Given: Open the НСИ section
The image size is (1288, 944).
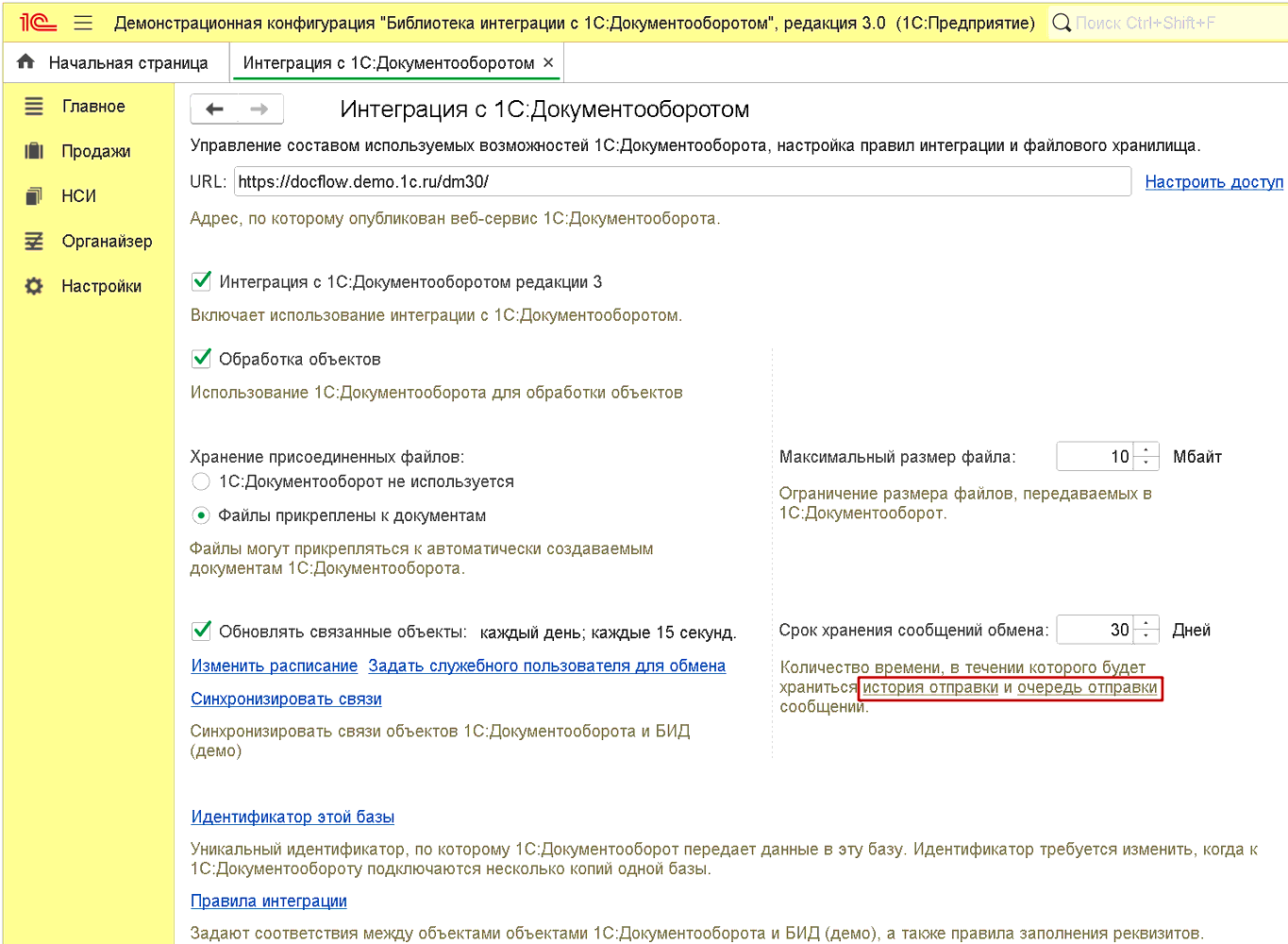Looking at the screenshot, I should coord(79,196).
